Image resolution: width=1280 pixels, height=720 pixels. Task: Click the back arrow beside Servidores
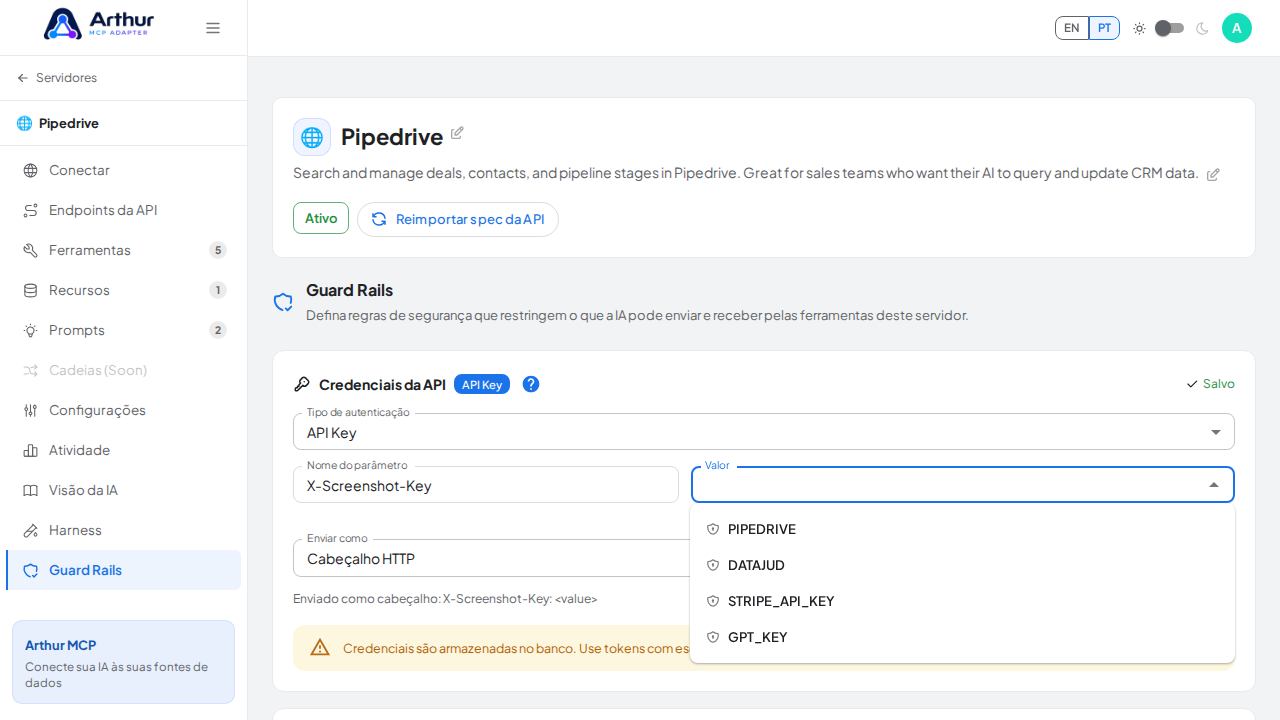(x=23, y=78)
